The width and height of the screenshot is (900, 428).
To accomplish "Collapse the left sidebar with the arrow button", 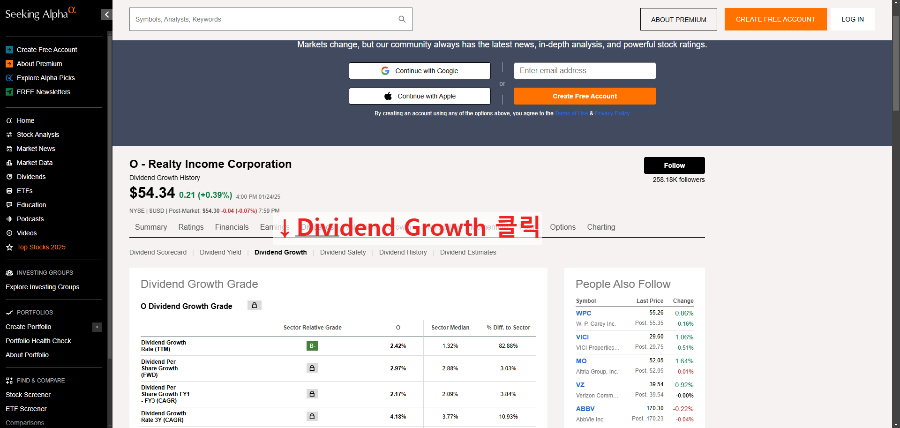I will tap(106, 15).
